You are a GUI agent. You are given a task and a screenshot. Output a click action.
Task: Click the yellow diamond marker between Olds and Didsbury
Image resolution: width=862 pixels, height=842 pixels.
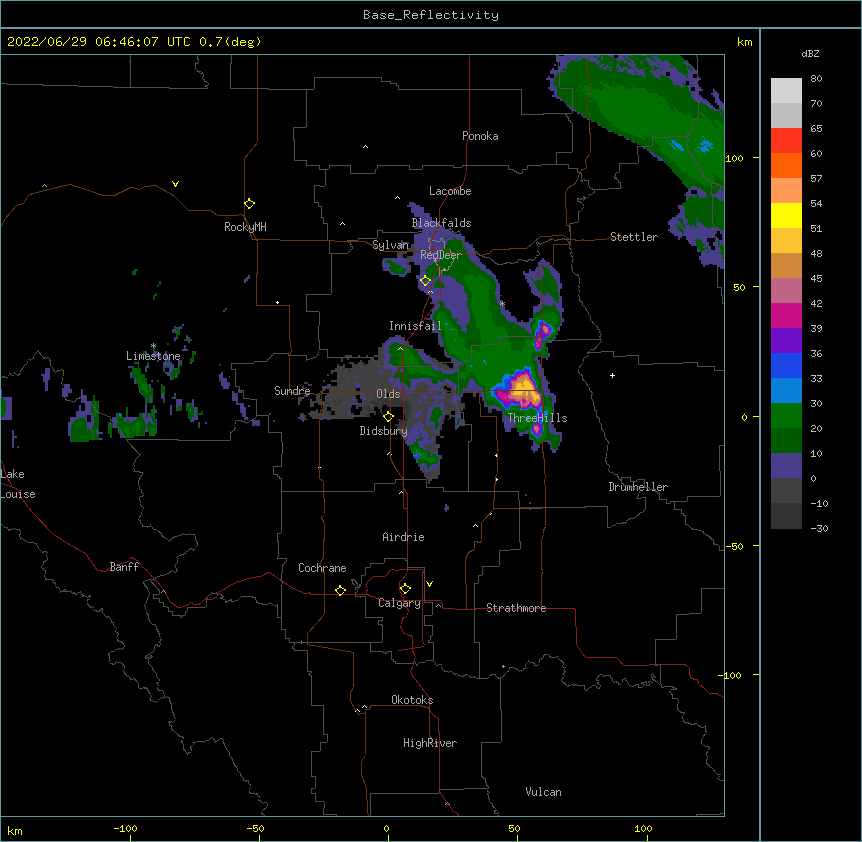pyautogui.click(x=388, y=417)
